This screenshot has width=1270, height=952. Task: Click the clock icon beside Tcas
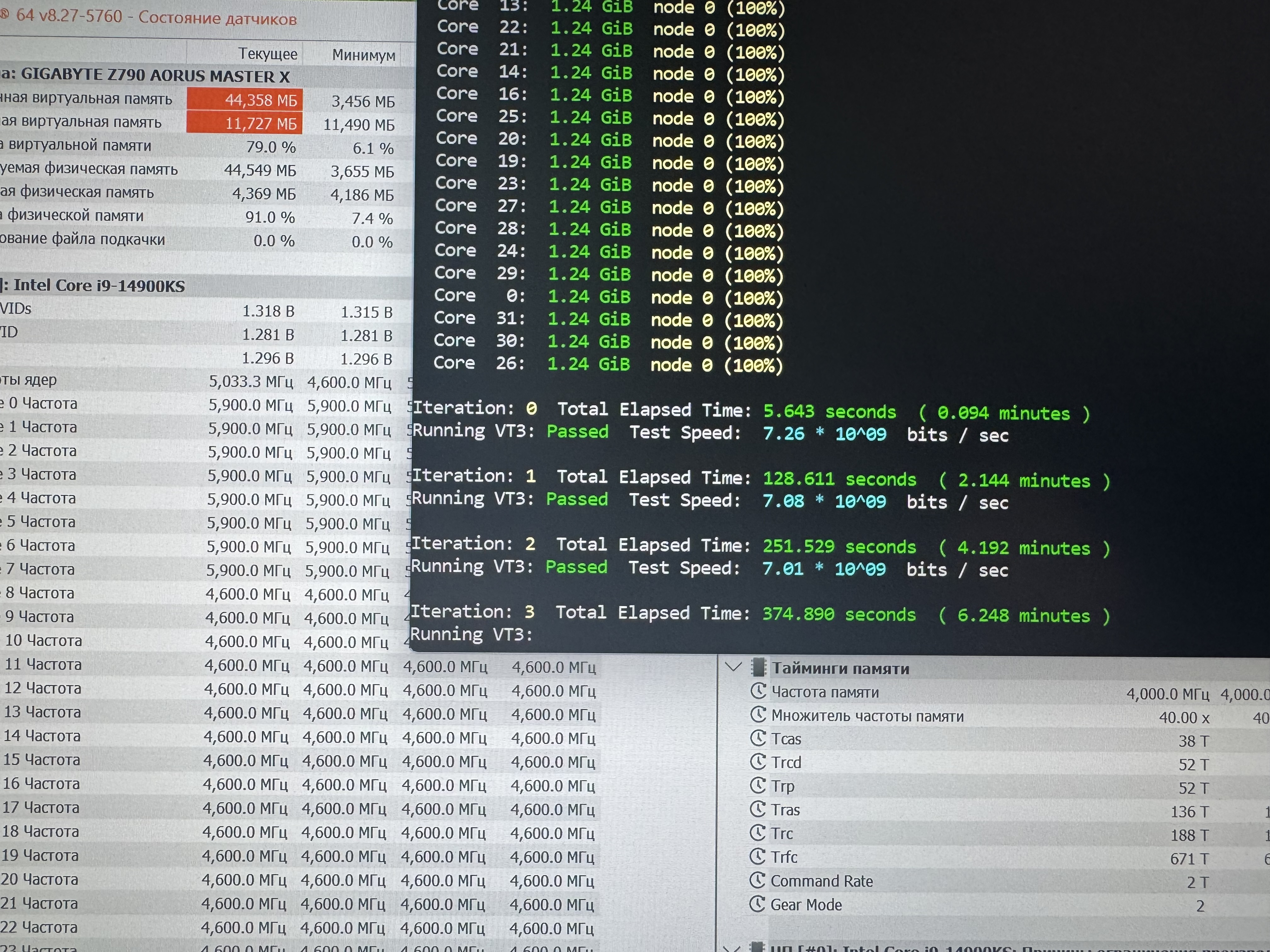pos(758,739)
